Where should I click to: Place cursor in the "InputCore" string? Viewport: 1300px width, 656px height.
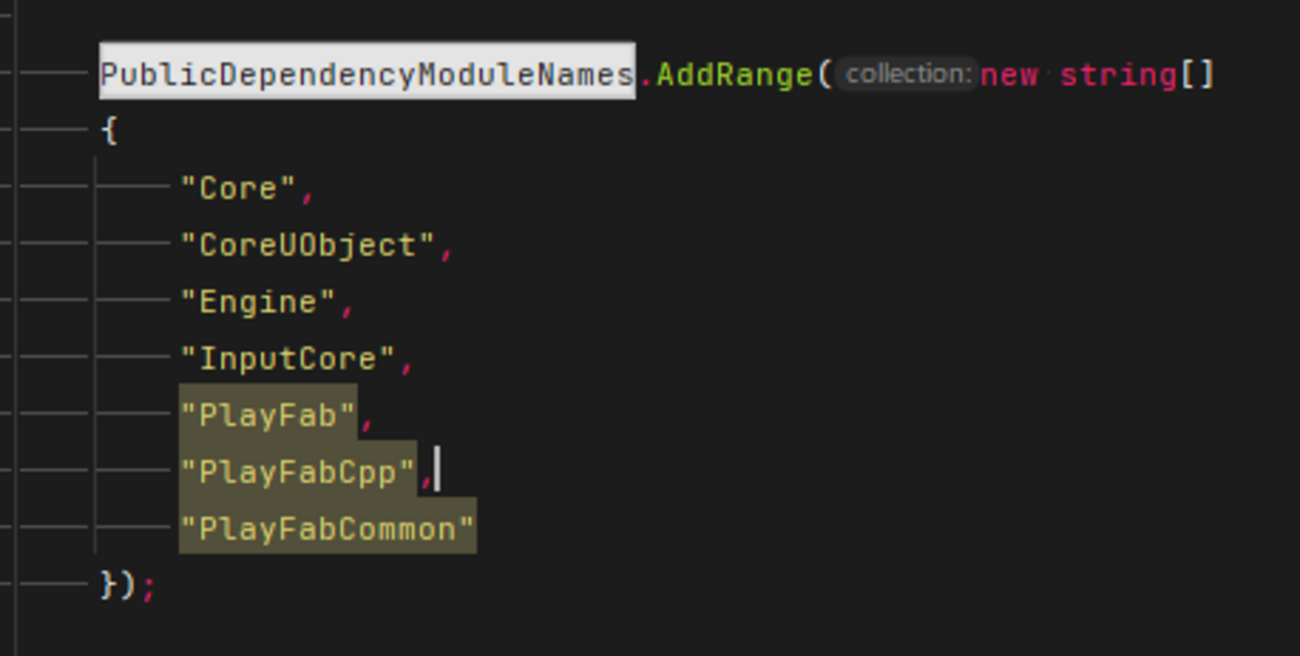coord(288,359)
